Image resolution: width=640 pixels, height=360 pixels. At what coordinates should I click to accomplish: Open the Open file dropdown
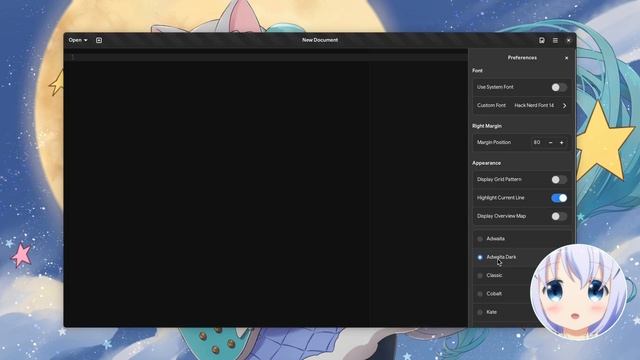pos(78,40)
